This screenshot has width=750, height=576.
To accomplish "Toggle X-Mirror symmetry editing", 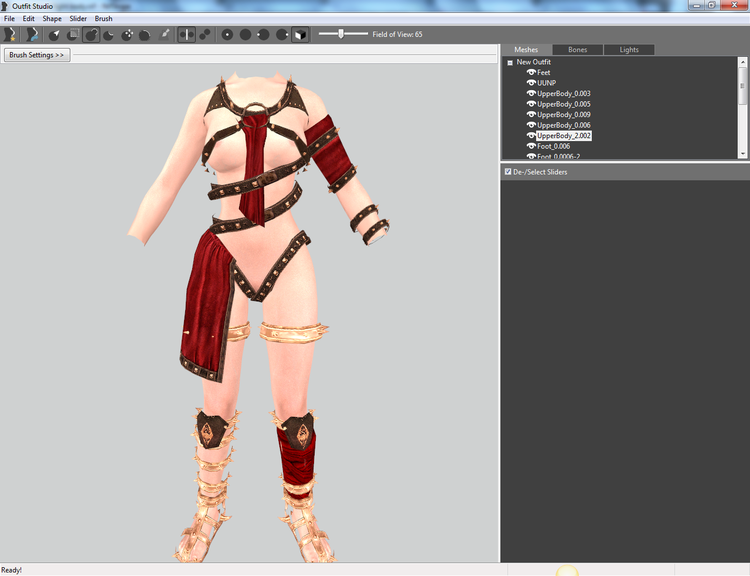I will pos(187,34).
